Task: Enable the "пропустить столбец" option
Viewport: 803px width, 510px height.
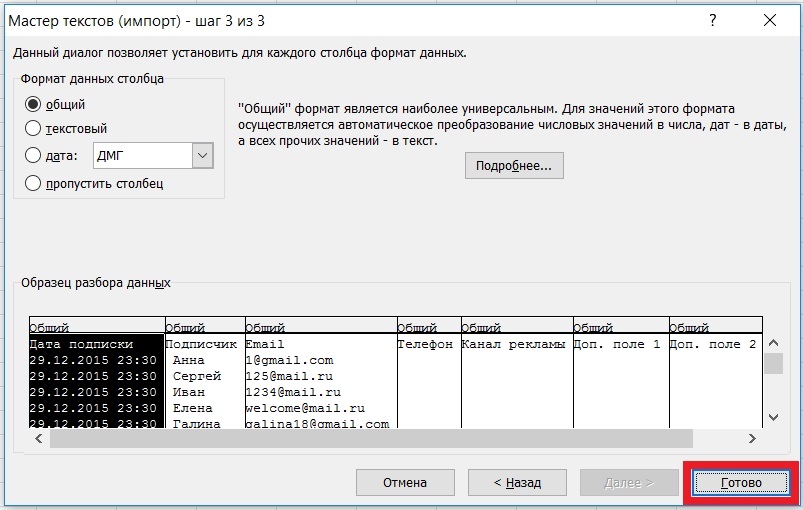Action: [33, 183]
